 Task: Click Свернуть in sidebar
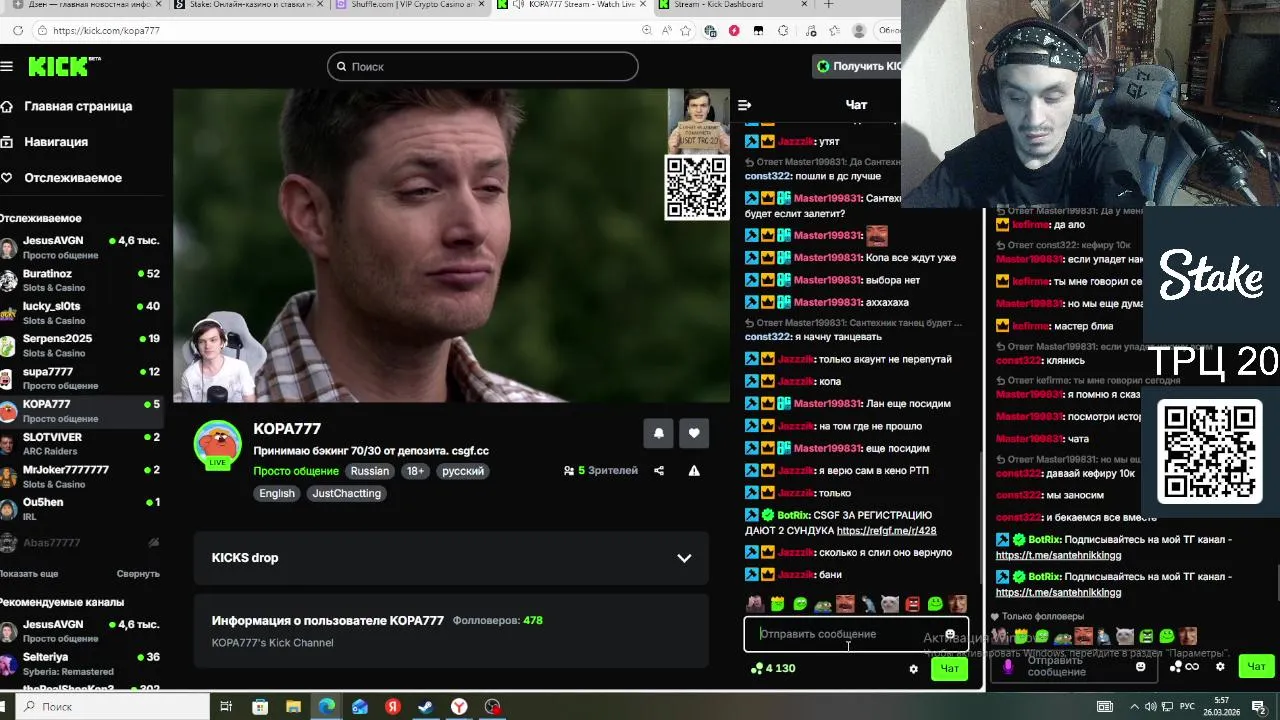pos(138,574)
